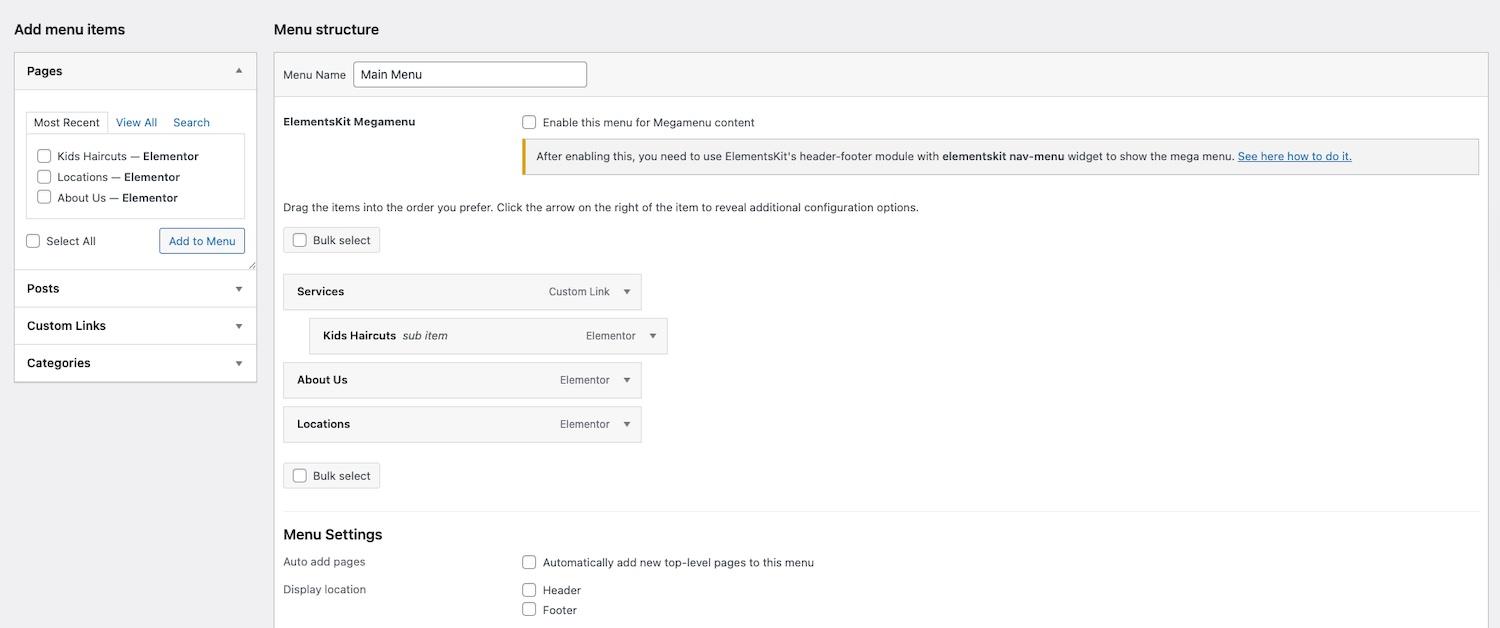Check the About Us page checkbox

tap(44, 197)
